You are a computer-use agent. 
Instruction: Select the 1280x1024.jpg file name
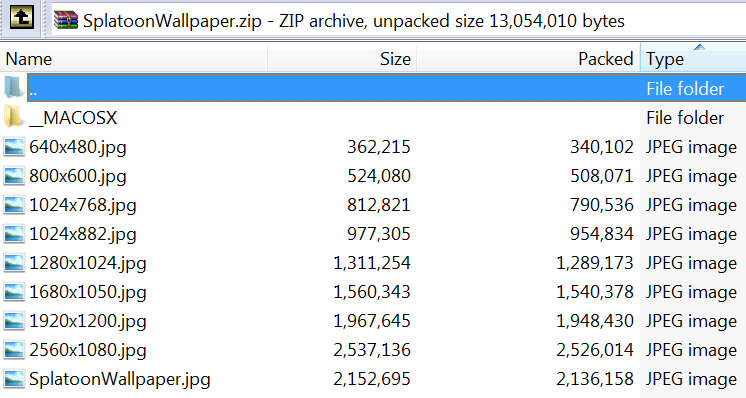[x=88, y=263]
